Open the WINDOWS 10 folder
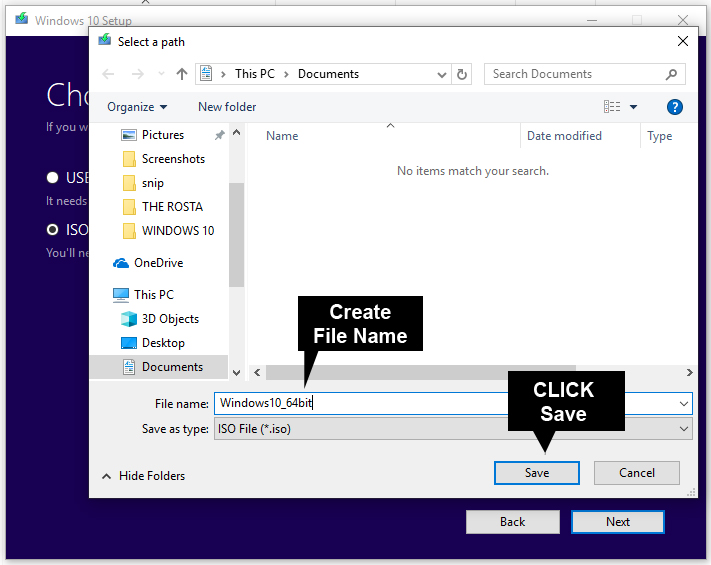Screen dimensions: 711x565 178,231
